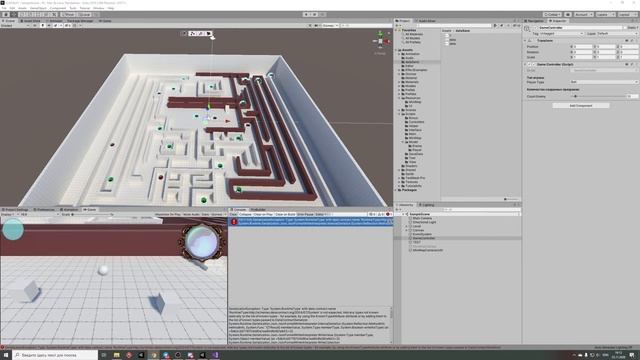
Task: Open the cloud services icon
Action: (568, 14)
